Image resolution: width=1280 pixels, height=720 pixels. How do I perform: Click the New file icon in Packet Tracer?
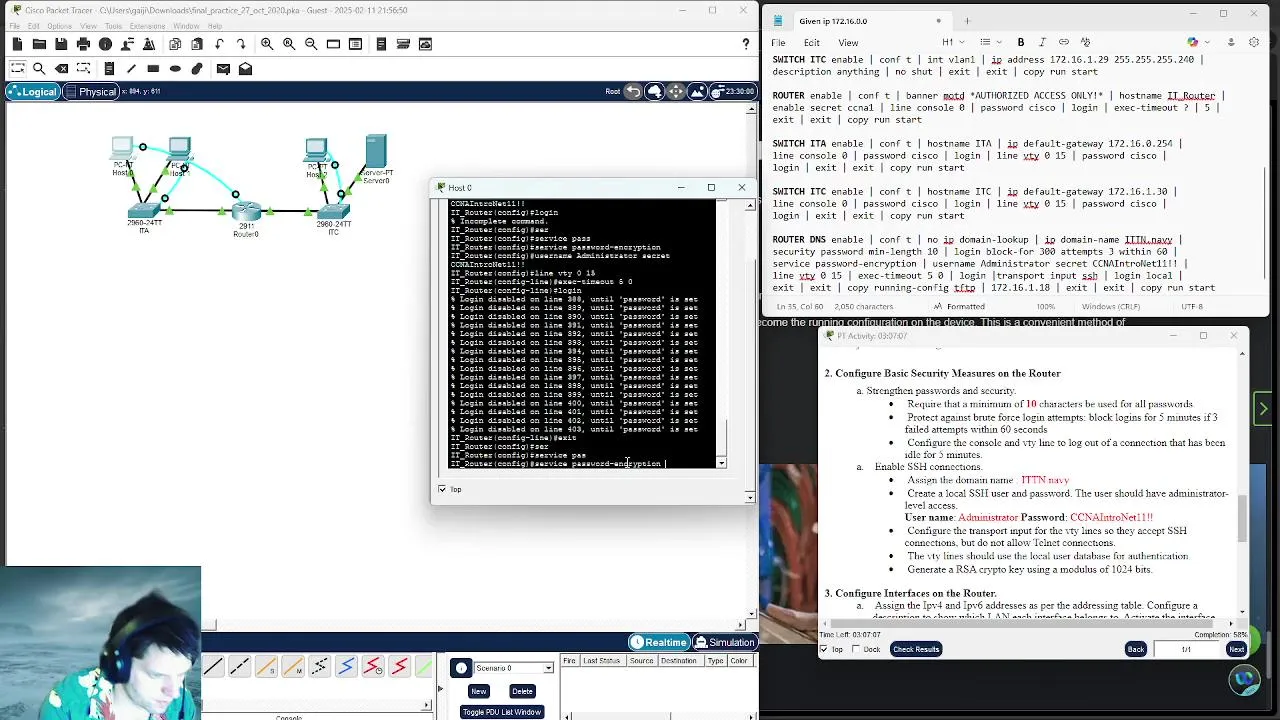pyautogui.click(x=17, y=44)
